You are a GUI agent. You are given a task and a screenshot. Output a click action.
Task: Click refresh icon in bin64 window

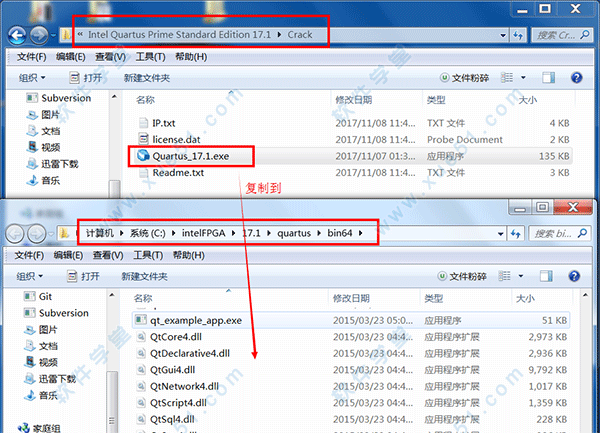pyautogui.click(x=516, y=234)
